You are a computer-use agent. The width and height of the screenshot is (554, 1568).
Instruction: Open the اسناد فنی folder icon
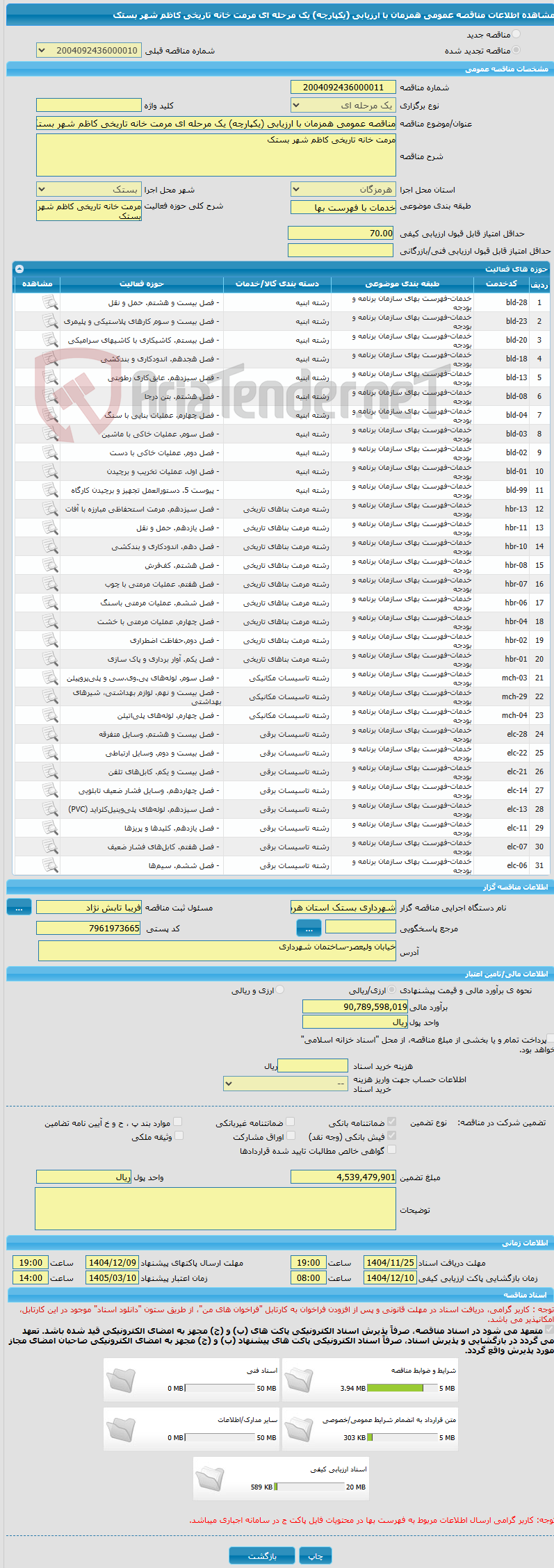coord(120,1380)
